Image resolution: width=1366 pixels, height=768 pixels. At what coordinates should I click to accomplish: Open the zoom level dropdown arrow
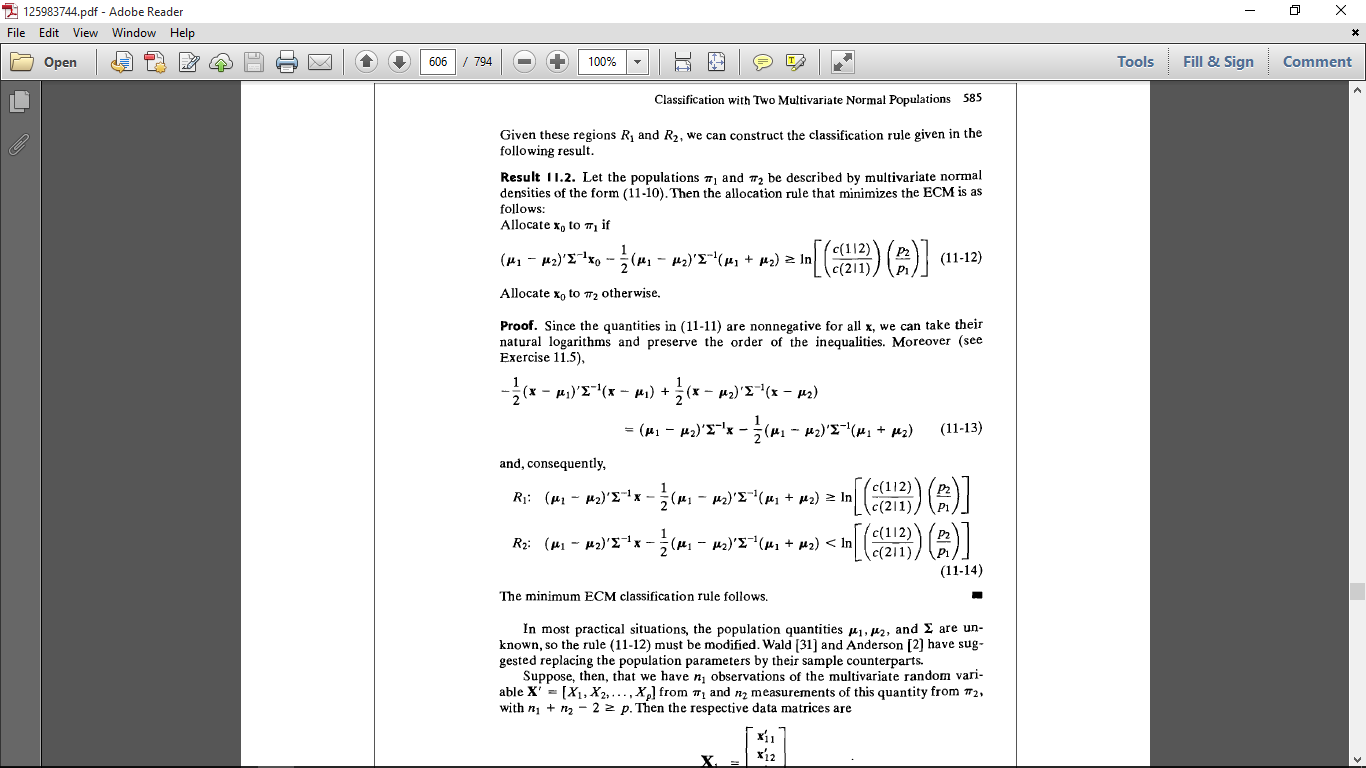click(x=638, y=62)
